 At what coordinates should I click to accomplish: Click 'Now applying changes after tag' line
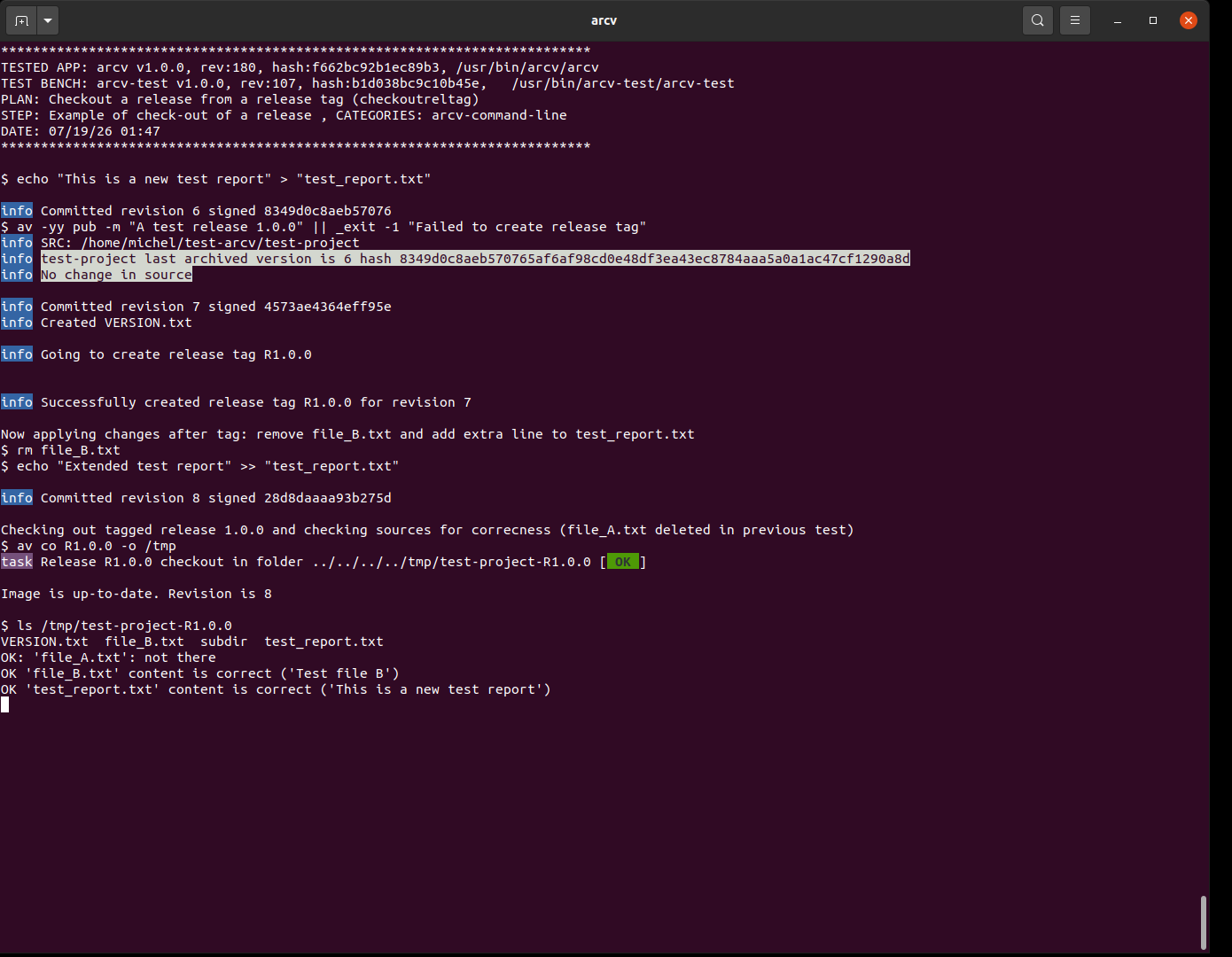click(347, 434)
